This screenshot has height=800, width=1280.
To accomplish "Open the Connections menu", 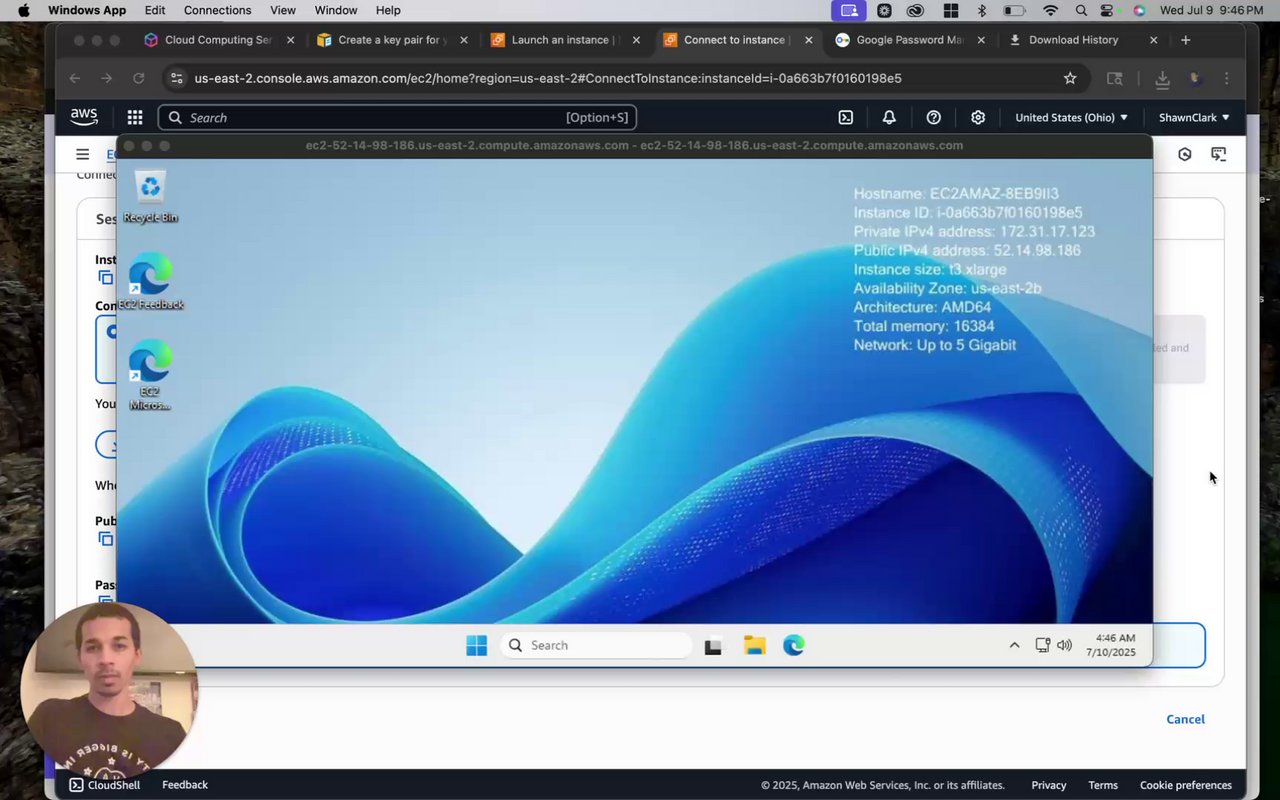I will coord(218,10).
